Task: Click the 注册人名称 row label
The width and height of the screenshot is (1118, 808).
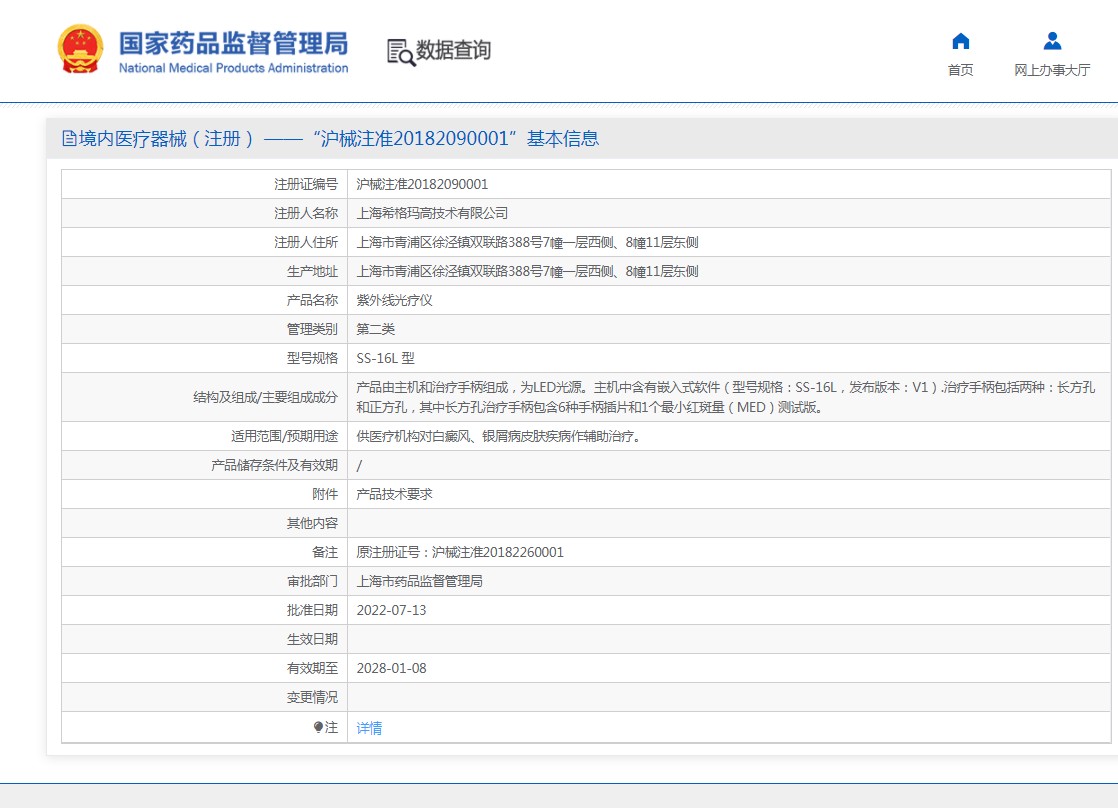Action: [x=306, y=213]
